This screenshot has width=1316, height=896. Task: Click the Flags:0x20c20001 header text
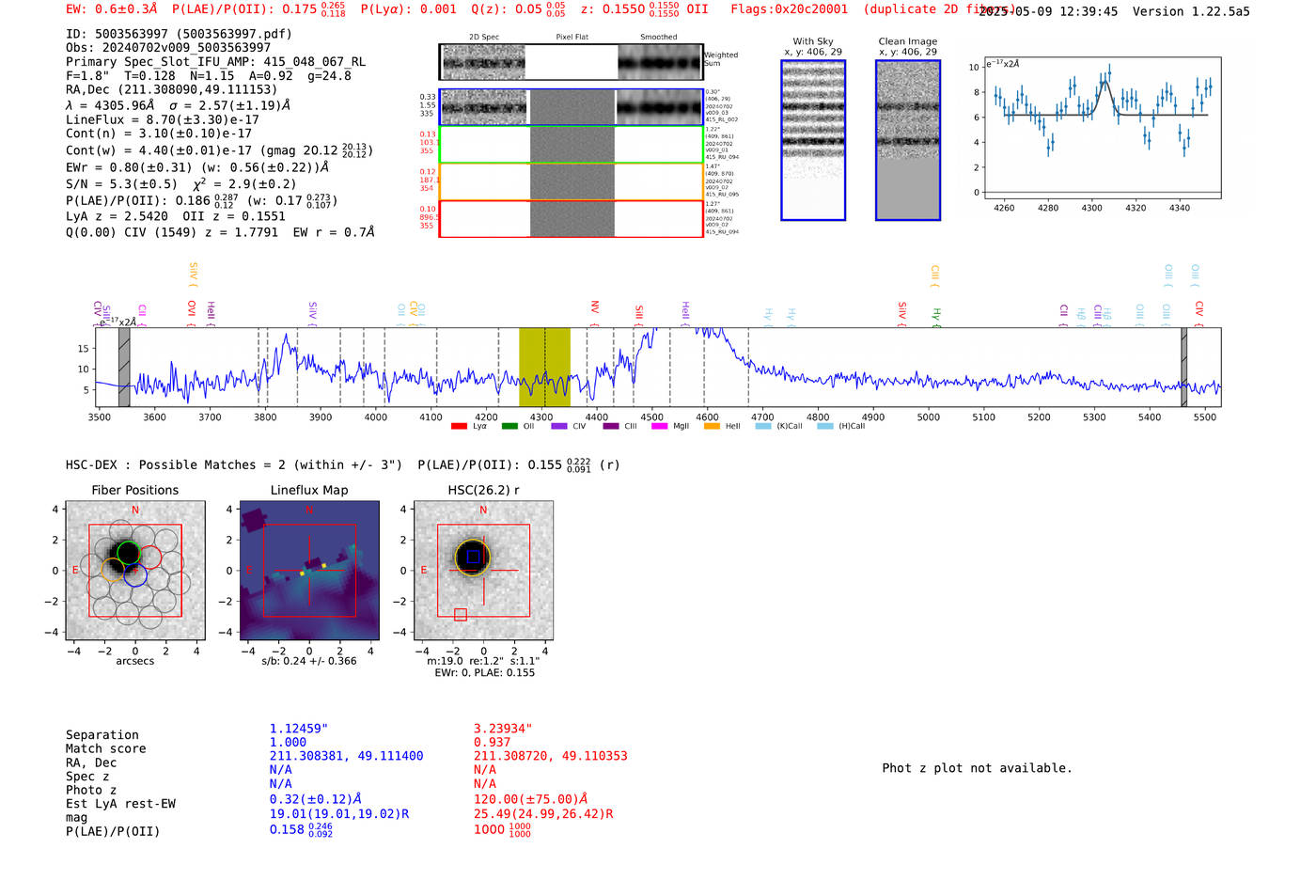coord(790,9)
